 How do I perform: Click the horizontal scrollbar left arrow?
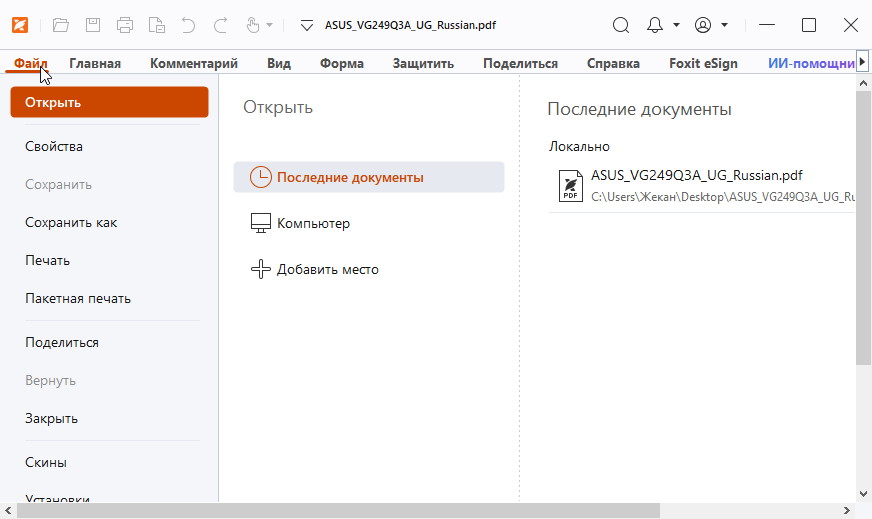click(8, 511)
